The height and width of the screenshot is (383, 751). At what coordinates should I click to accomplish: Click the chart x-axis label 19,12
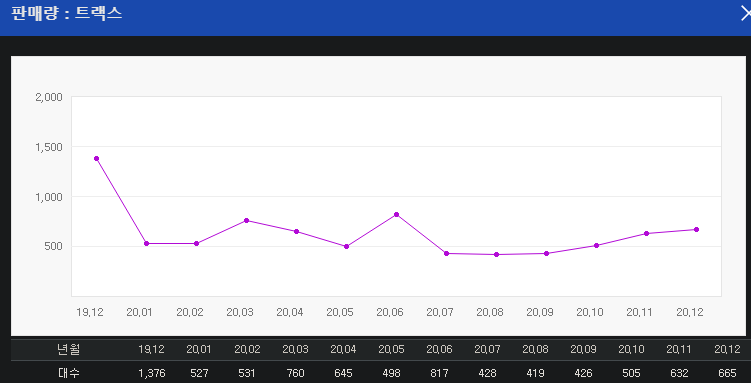pos(90,312)
